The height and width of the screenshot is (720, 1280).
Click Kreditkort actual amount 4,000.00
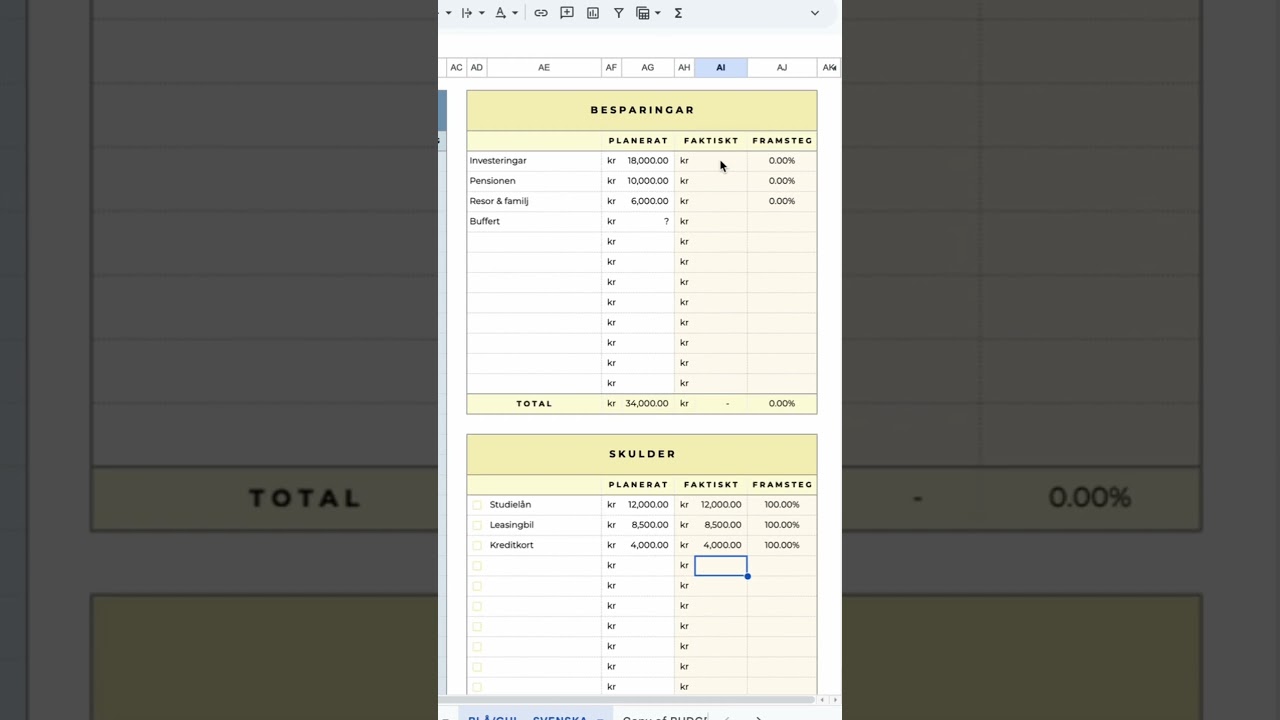pos(722,545)
